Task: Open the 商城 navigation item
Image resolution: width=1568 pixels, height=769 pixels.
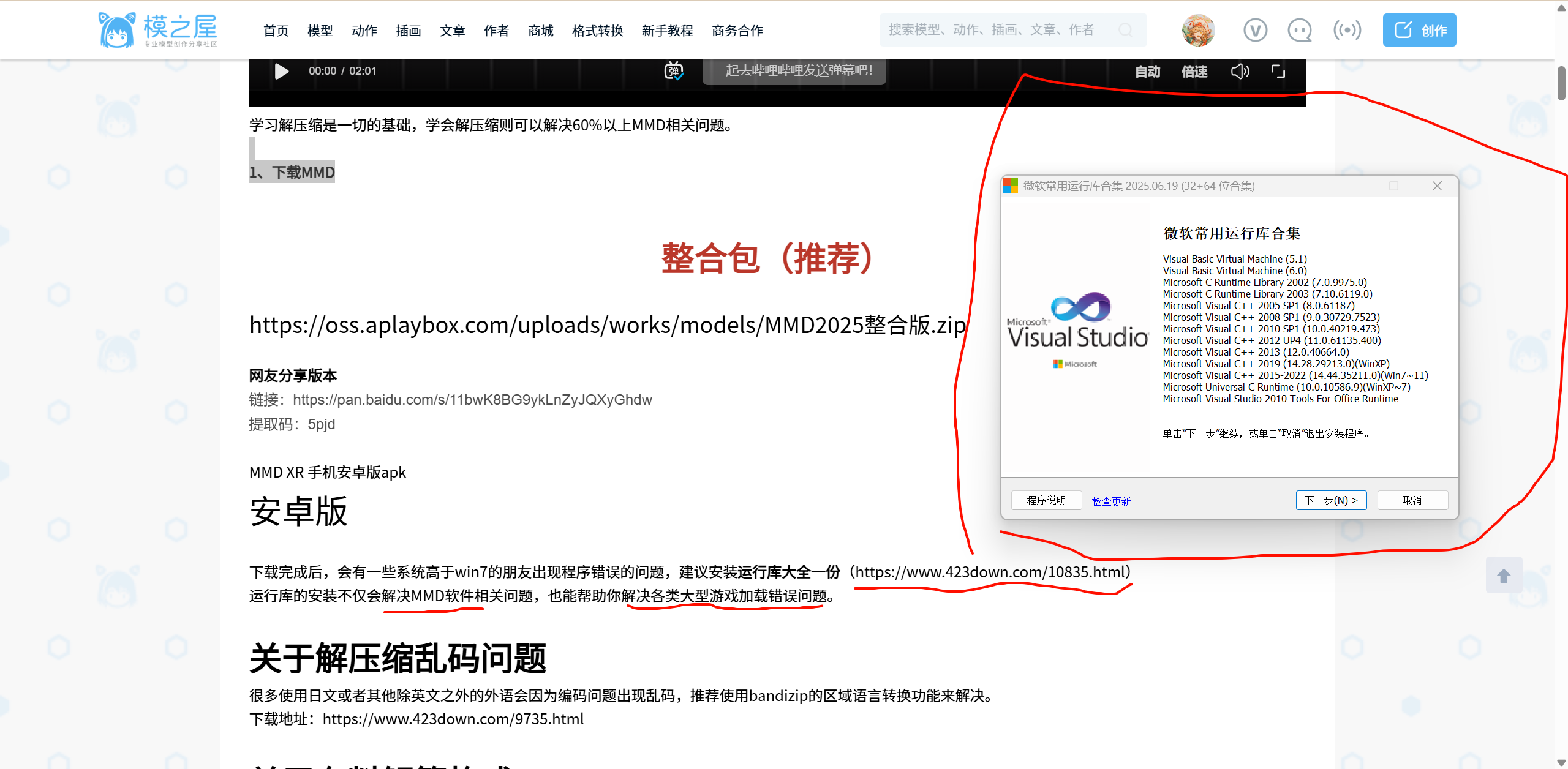Action: (540, 31)
